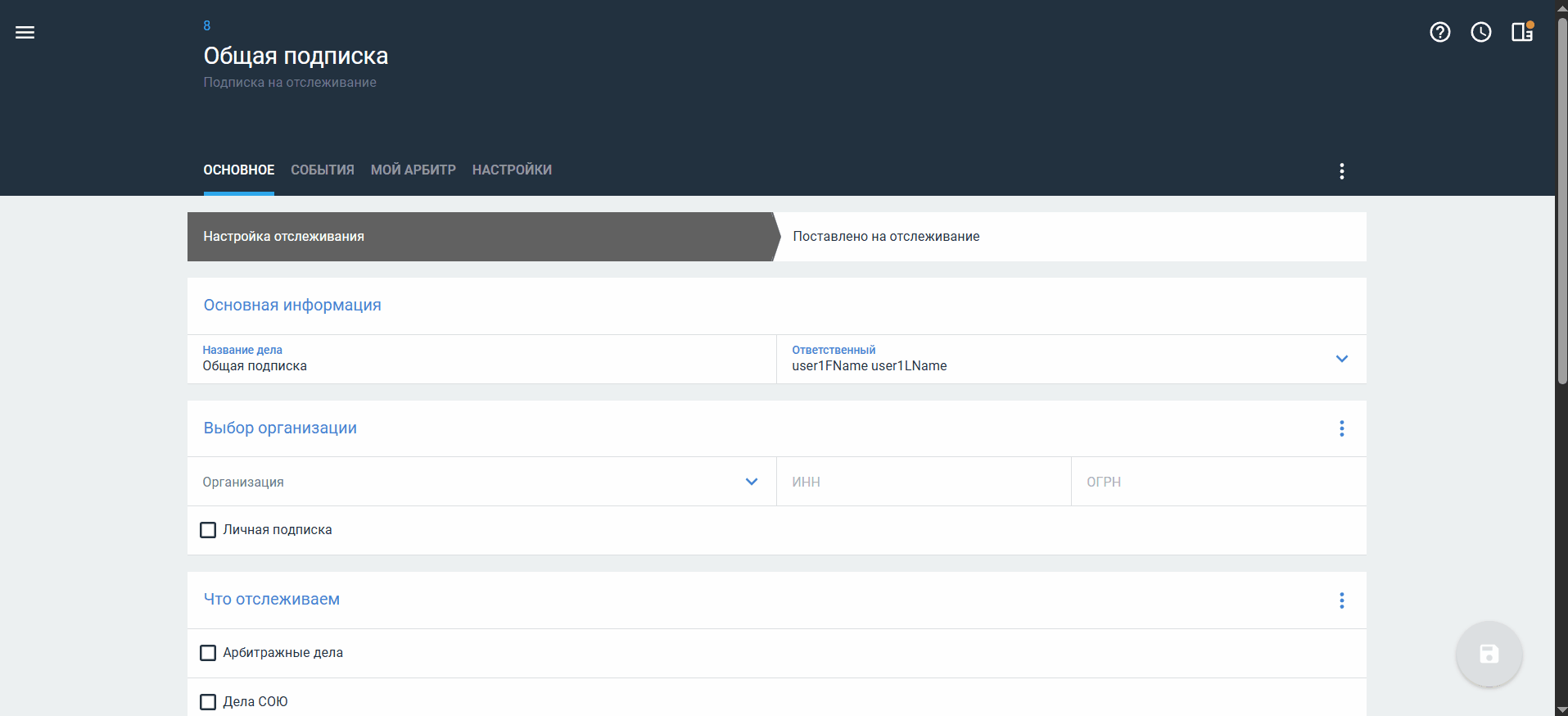Open the 'Мой арбитр' tab
This screenshot has width=1568, height=716.
[x=413, y=170]
